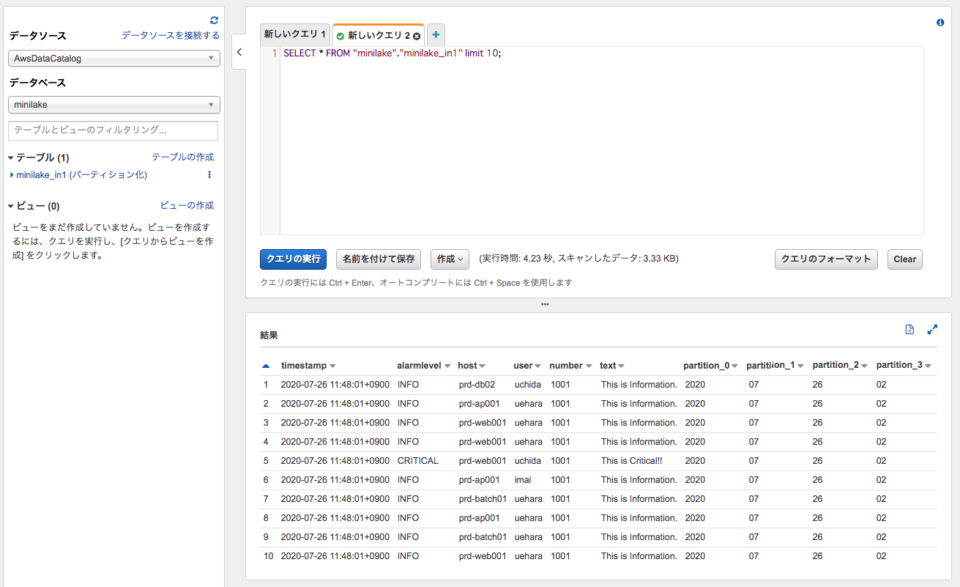
Task: Select the 'This is Critical!!' text cell
Action: 631,461
